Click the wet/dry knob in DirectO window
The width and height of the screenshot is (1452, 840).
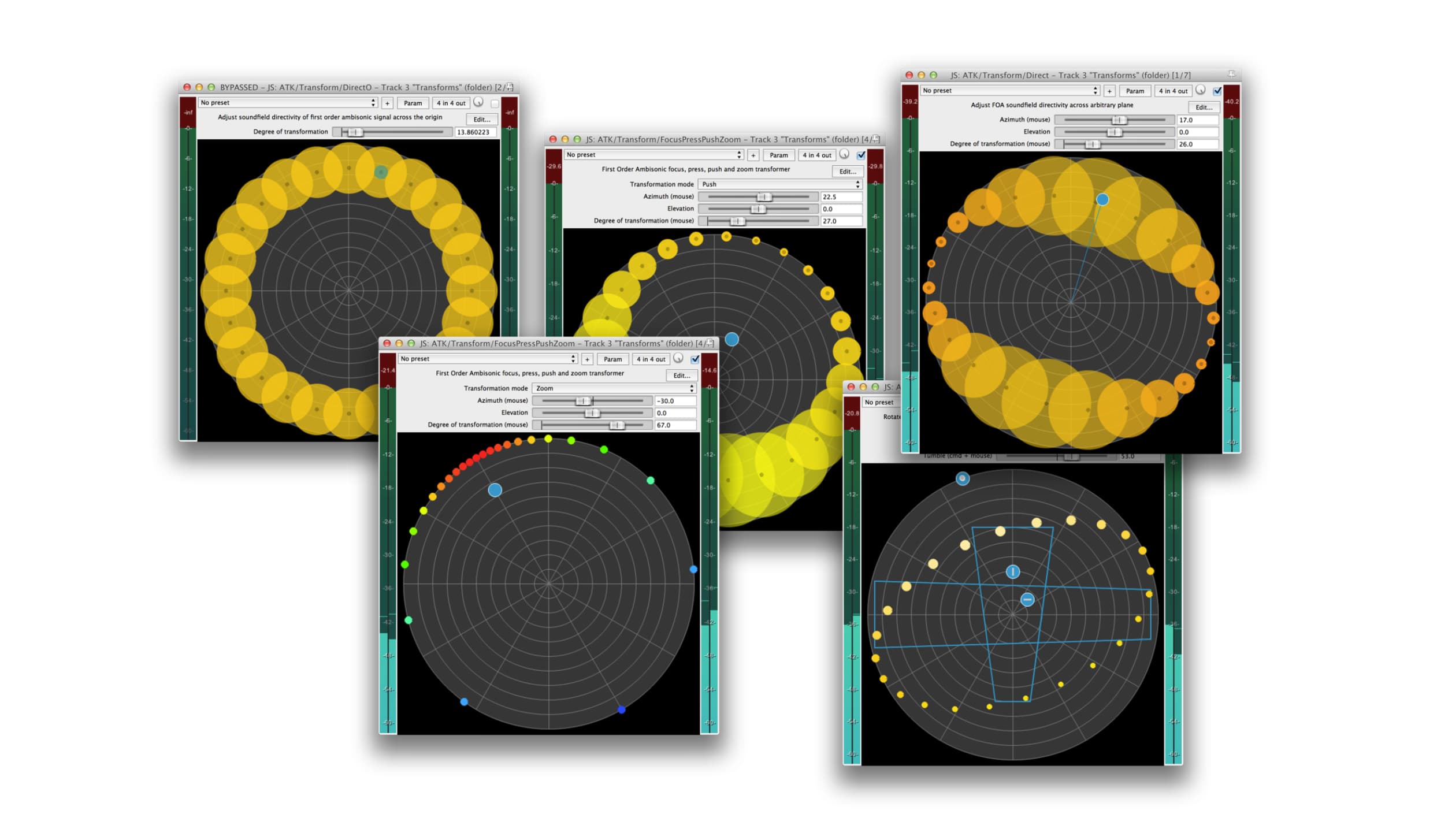[x=478, y=102]
